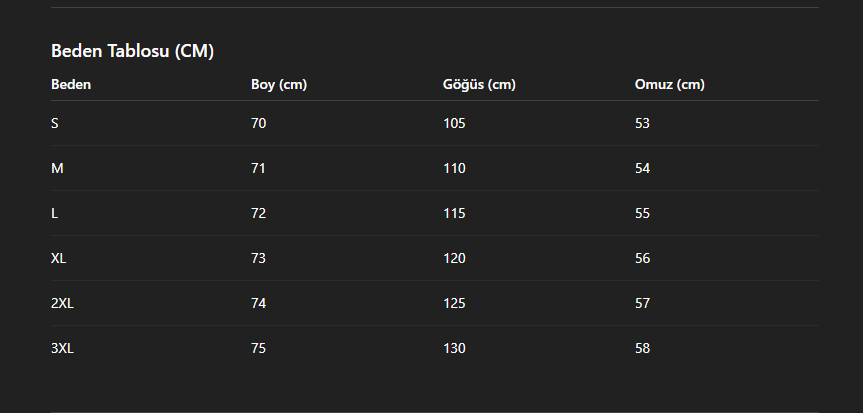Click the L size row label
The height and width of the screenshot is (413, 863).
(x=54, y=214)
